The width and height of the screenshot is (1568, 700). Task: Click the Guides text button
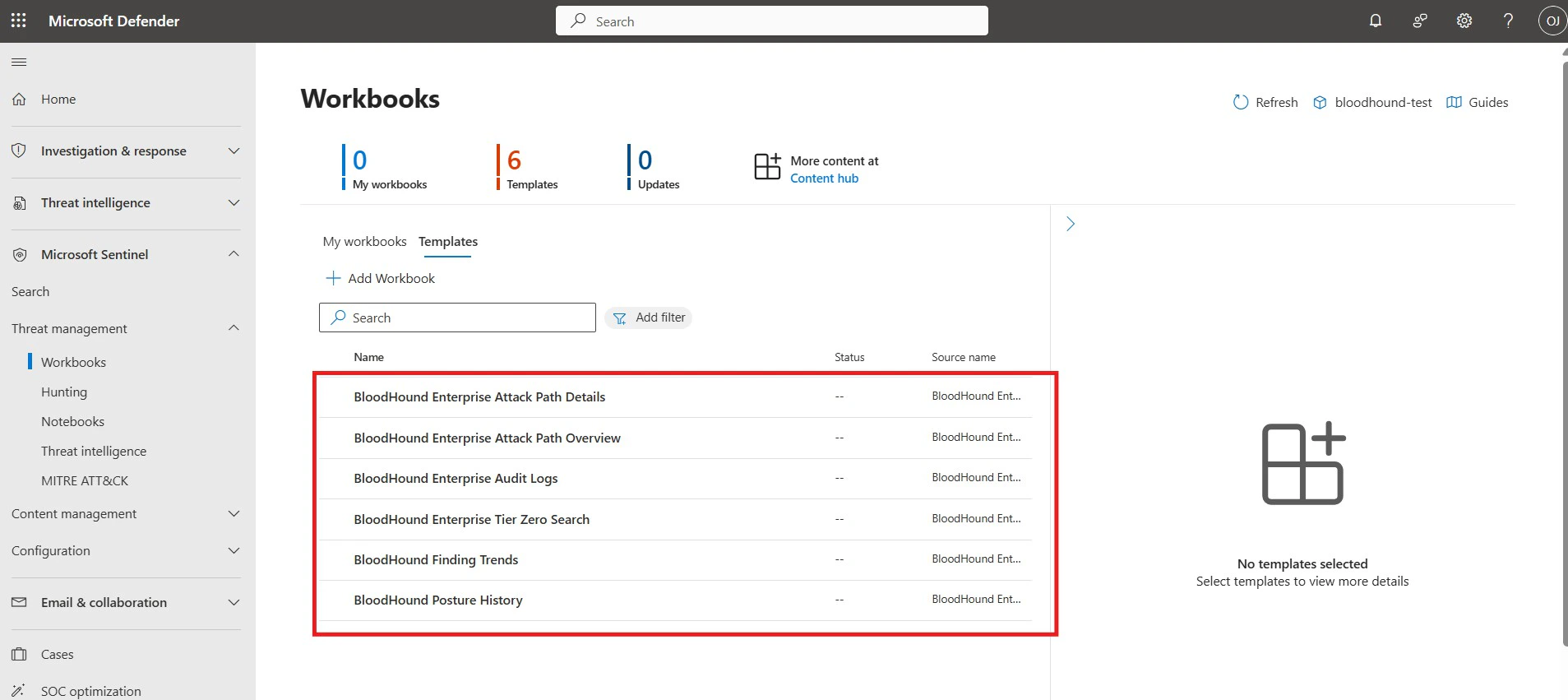pyautogui.click(x=1488, y=102)
